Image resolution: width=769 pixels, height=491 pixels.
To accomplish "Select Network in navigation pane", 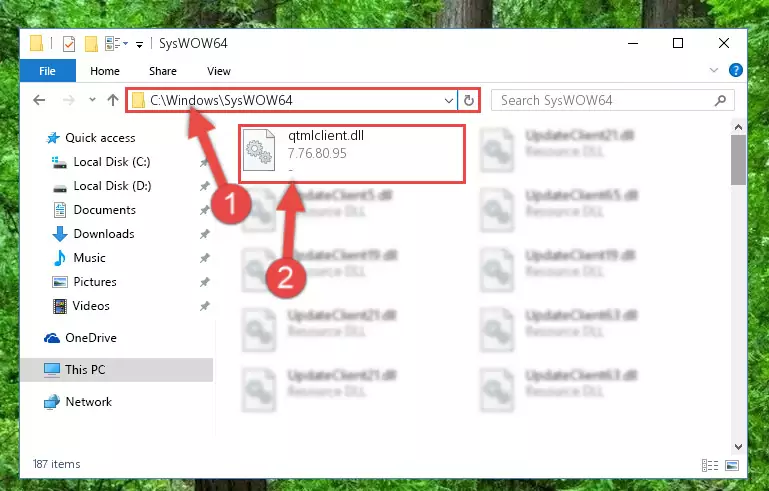I will [89, 402].
